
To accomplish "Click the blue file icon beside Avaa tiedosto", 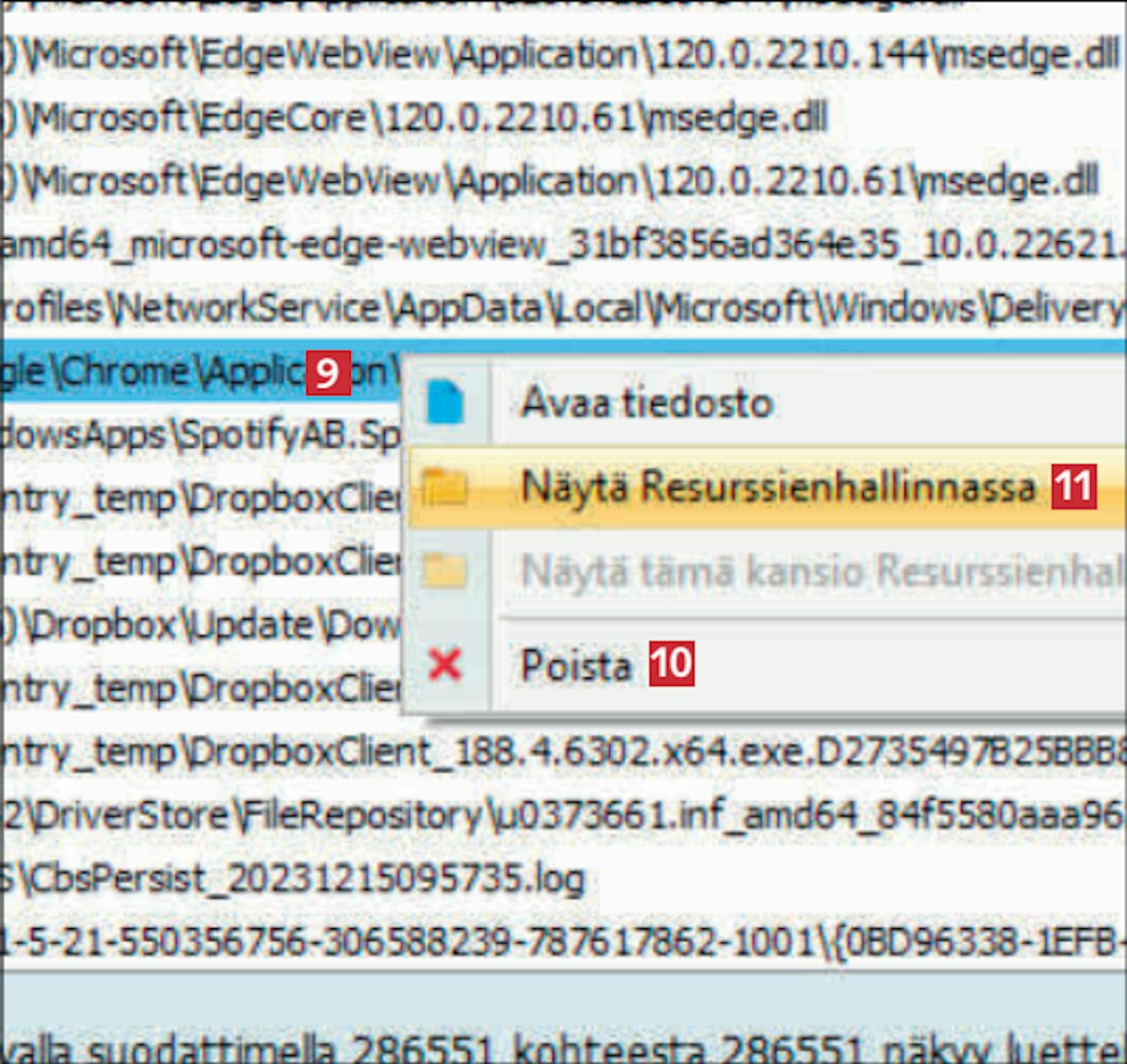I will [445, 403].
